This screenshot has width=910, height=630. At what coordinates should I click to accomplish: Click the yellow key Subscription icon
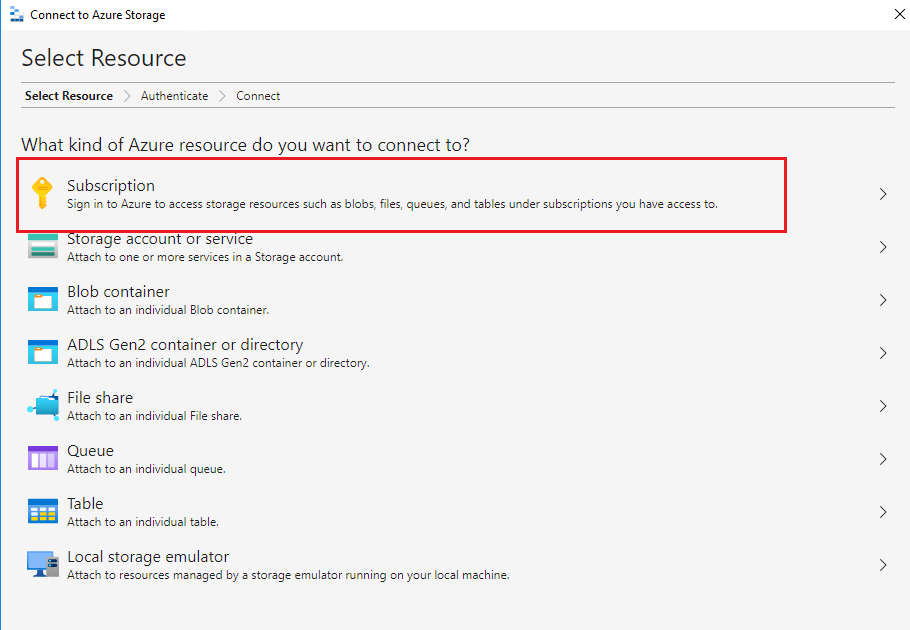coord(42,193)
